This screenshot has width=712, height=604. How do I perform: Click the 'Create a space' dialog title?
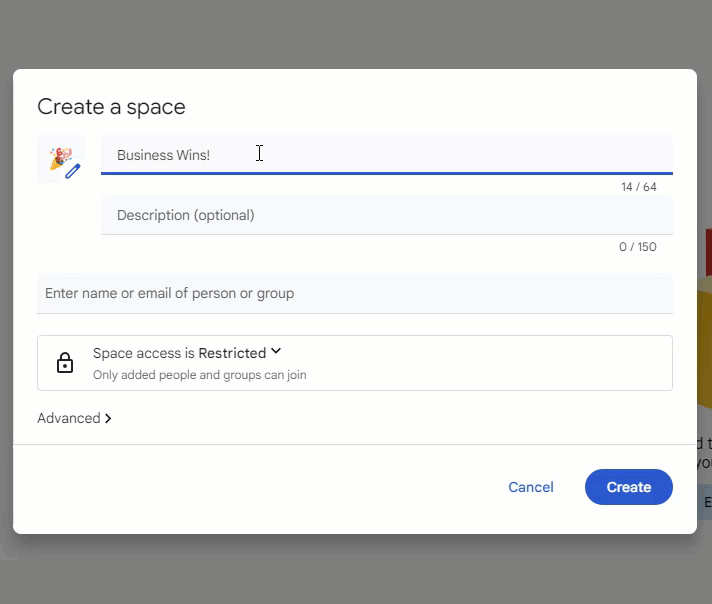click(x=111, y=107)
